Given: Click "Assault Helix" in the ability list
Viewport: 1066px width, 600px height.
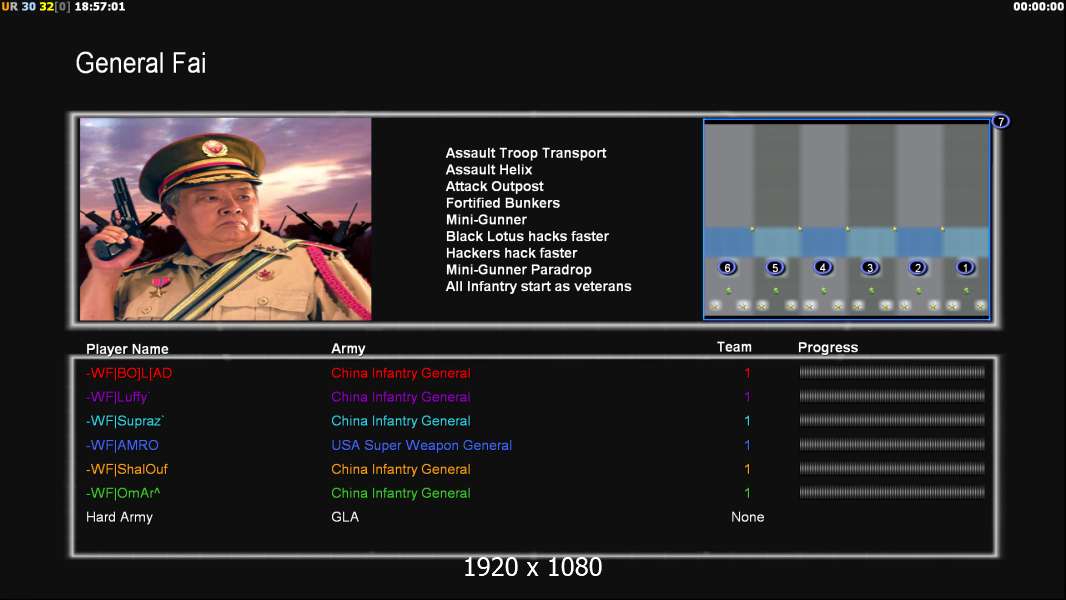Looking at the screenshot, I should tap(489, 170).
